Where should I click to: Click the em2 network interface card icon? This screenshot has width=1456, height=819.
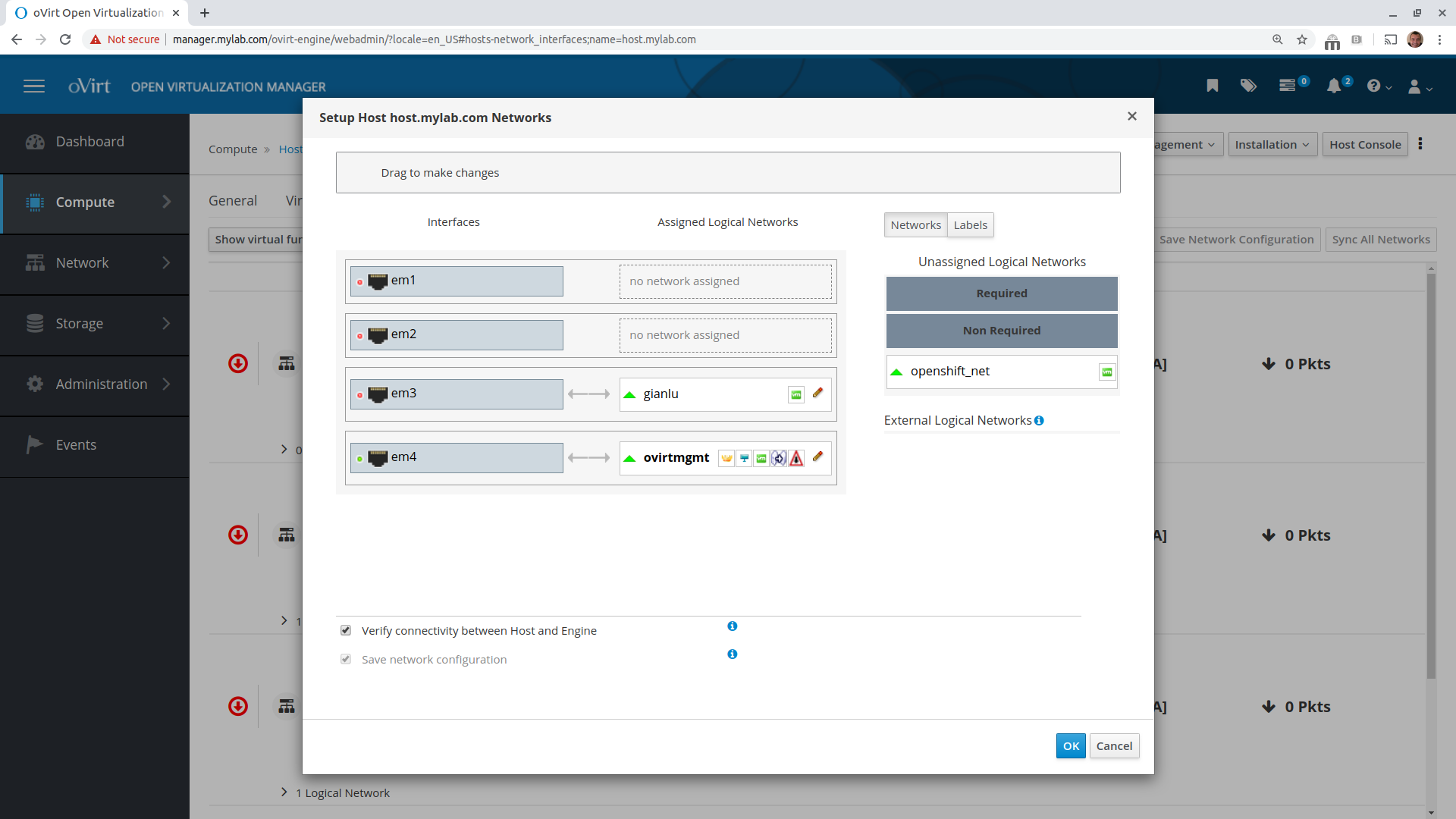tap(378, 335)
